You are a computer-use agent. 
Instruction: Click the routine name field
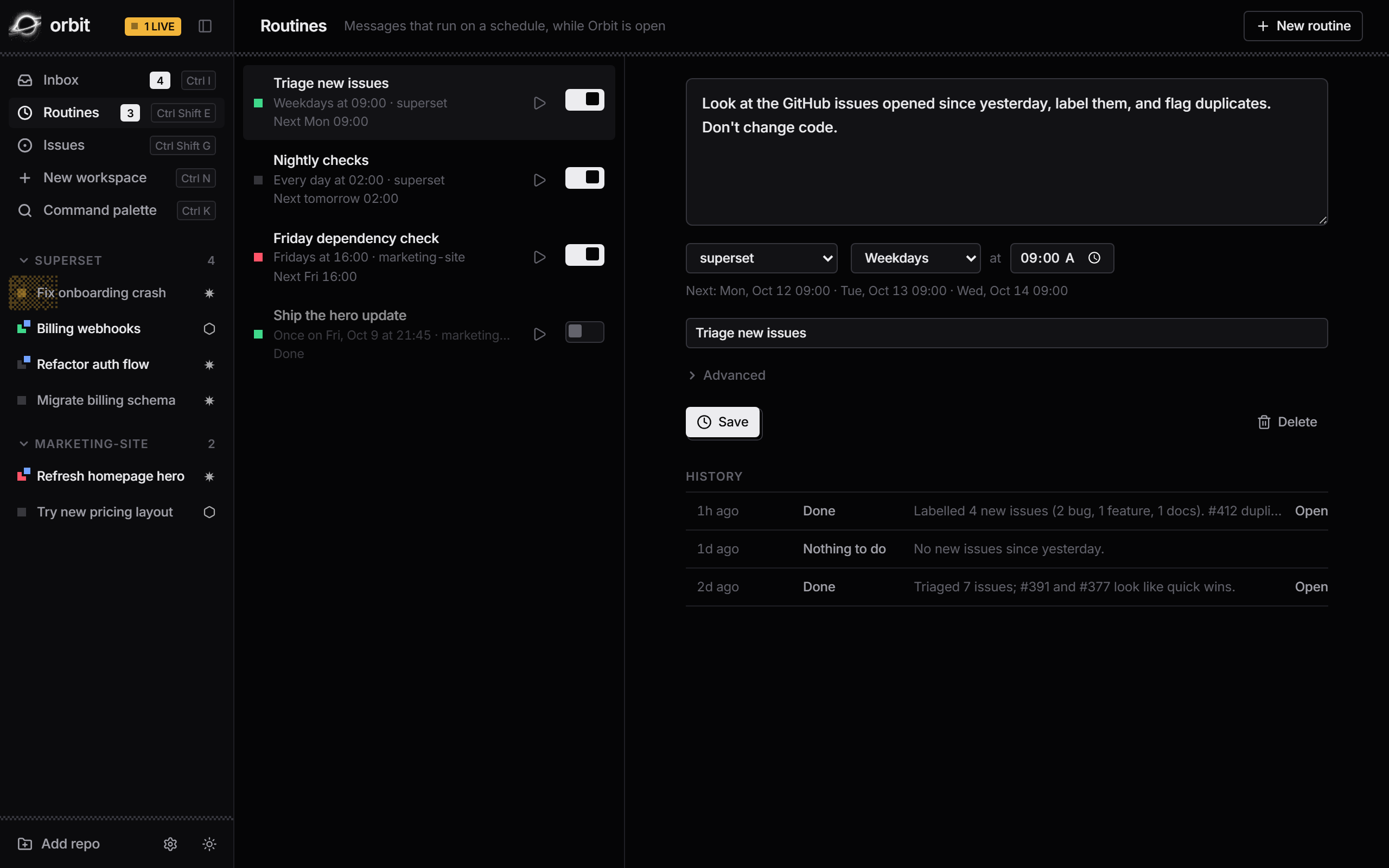click(x=1006, y=333)
